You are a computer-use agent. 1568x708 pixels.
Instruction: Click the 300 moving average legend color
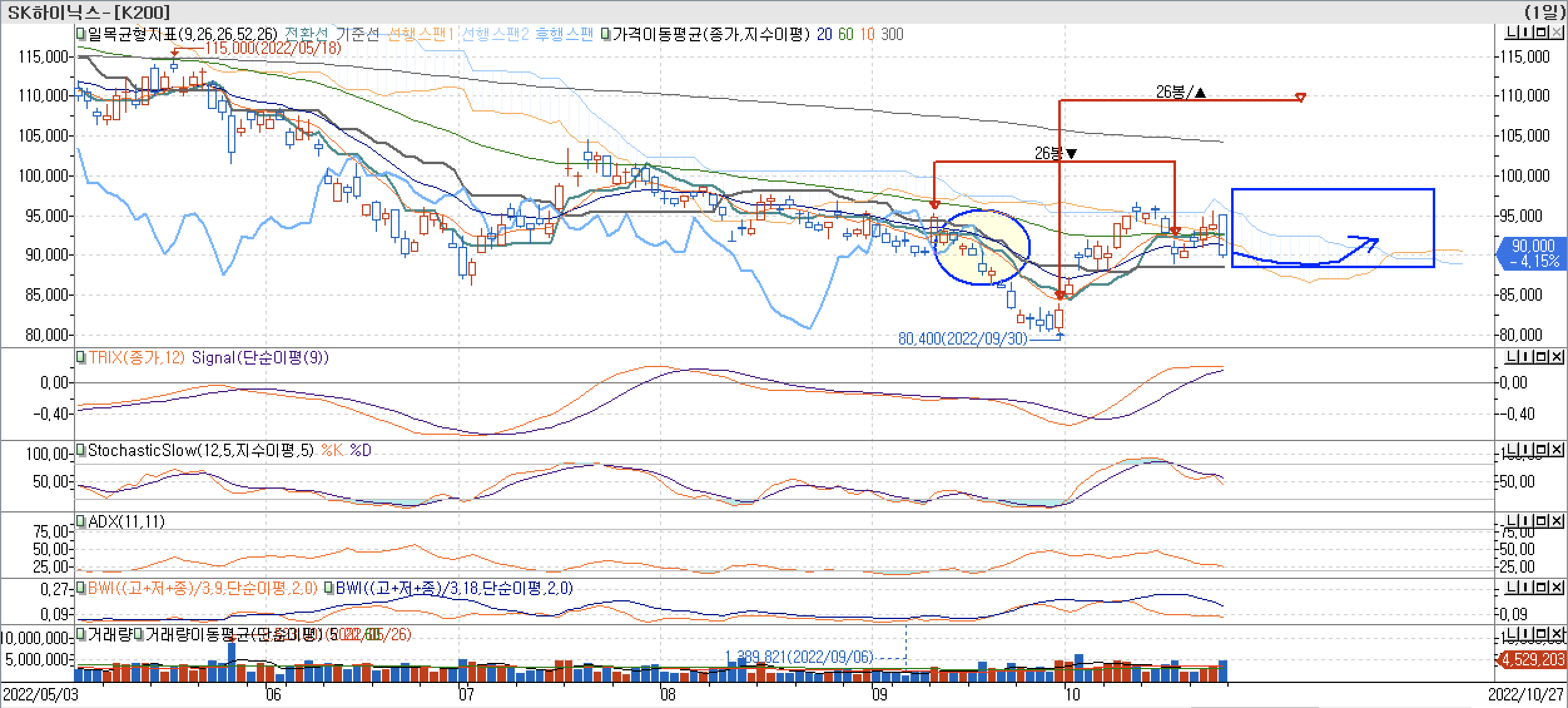[x=892, y=34]
